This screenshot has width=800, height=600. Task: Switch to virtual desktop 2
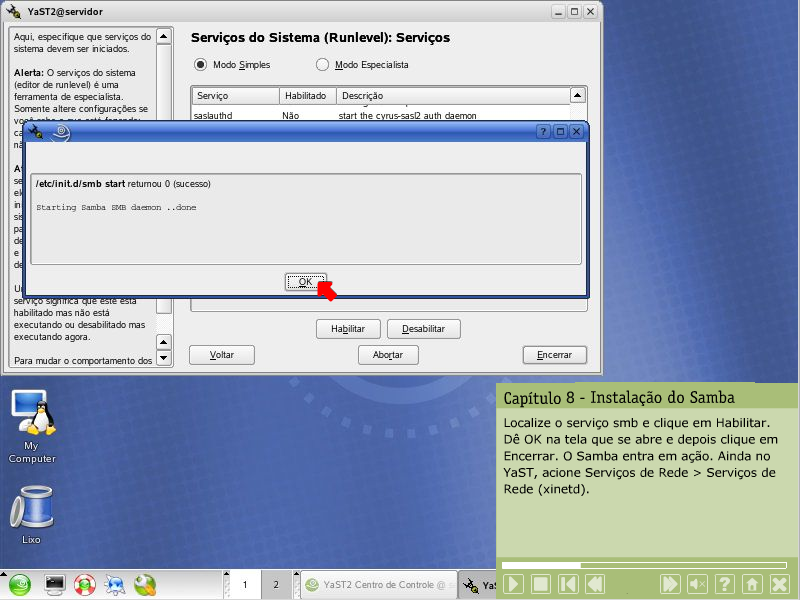(275, 584)
